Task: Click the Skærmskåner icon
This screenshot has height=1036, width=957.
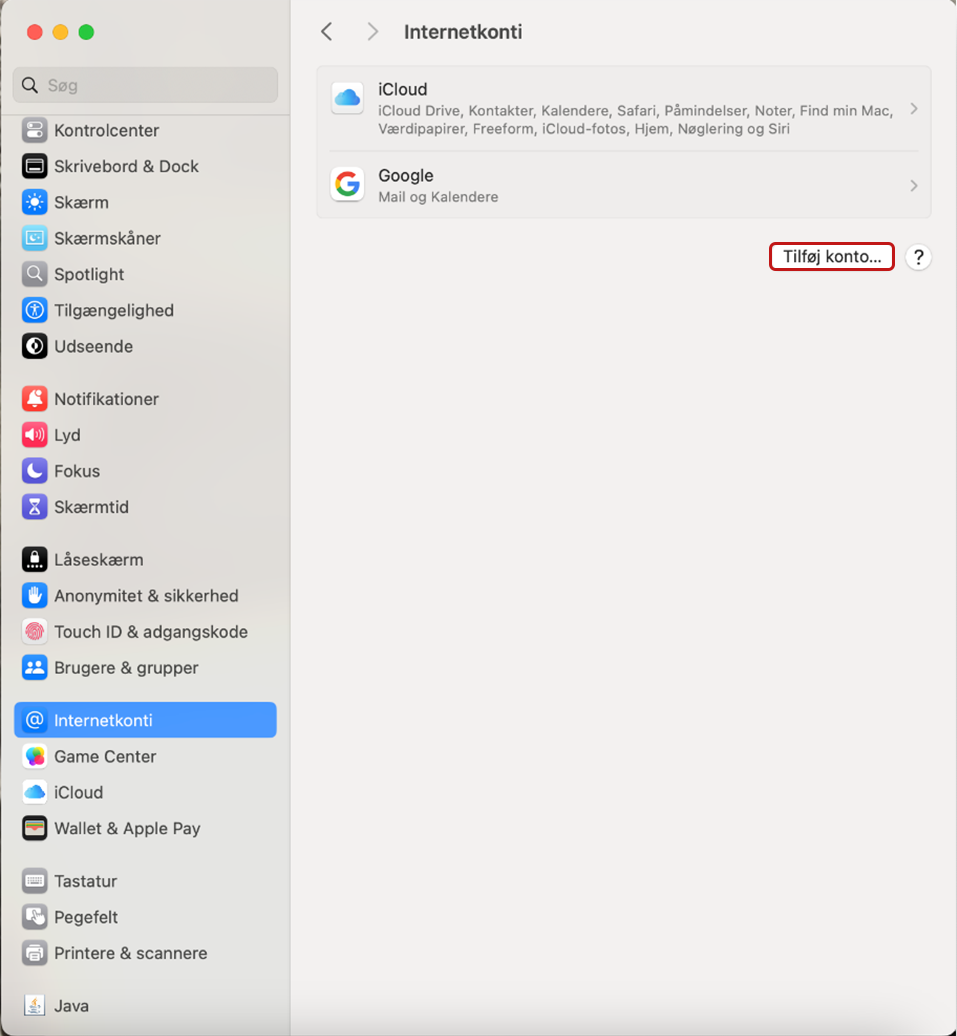Action: [34, 239]
